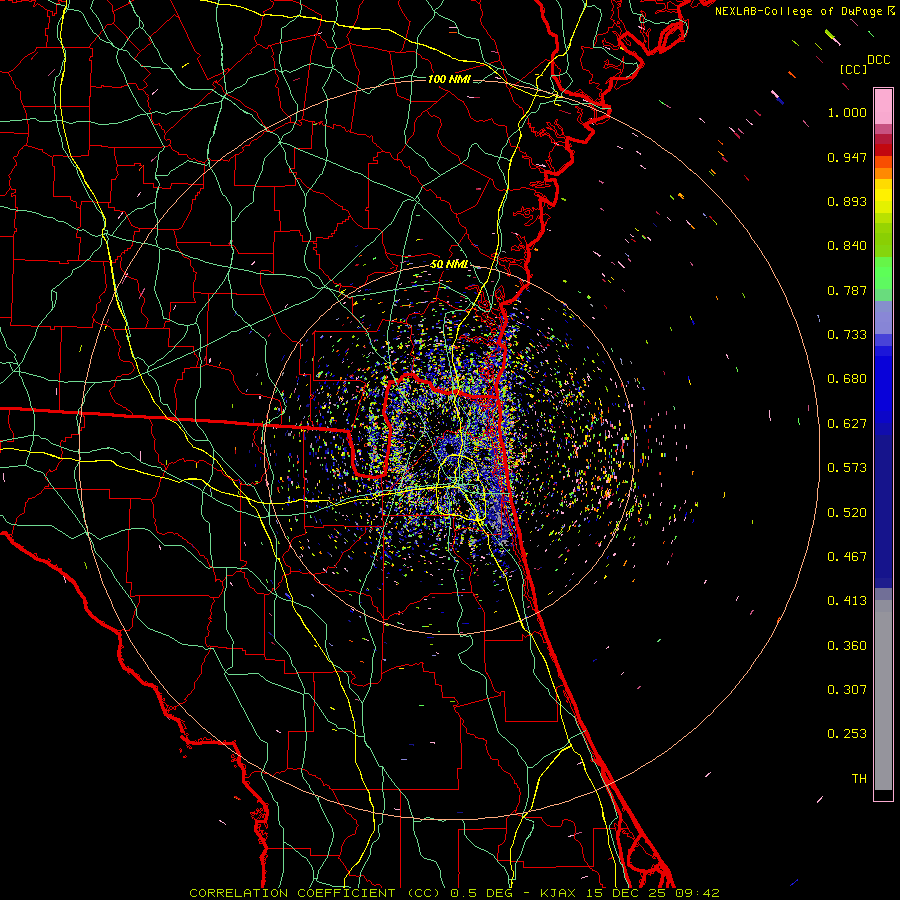This screenshot has width=900, height=900.
Task: Click the gray segment of the color bar
Action: pyautogui.click(x=883, y=695)
